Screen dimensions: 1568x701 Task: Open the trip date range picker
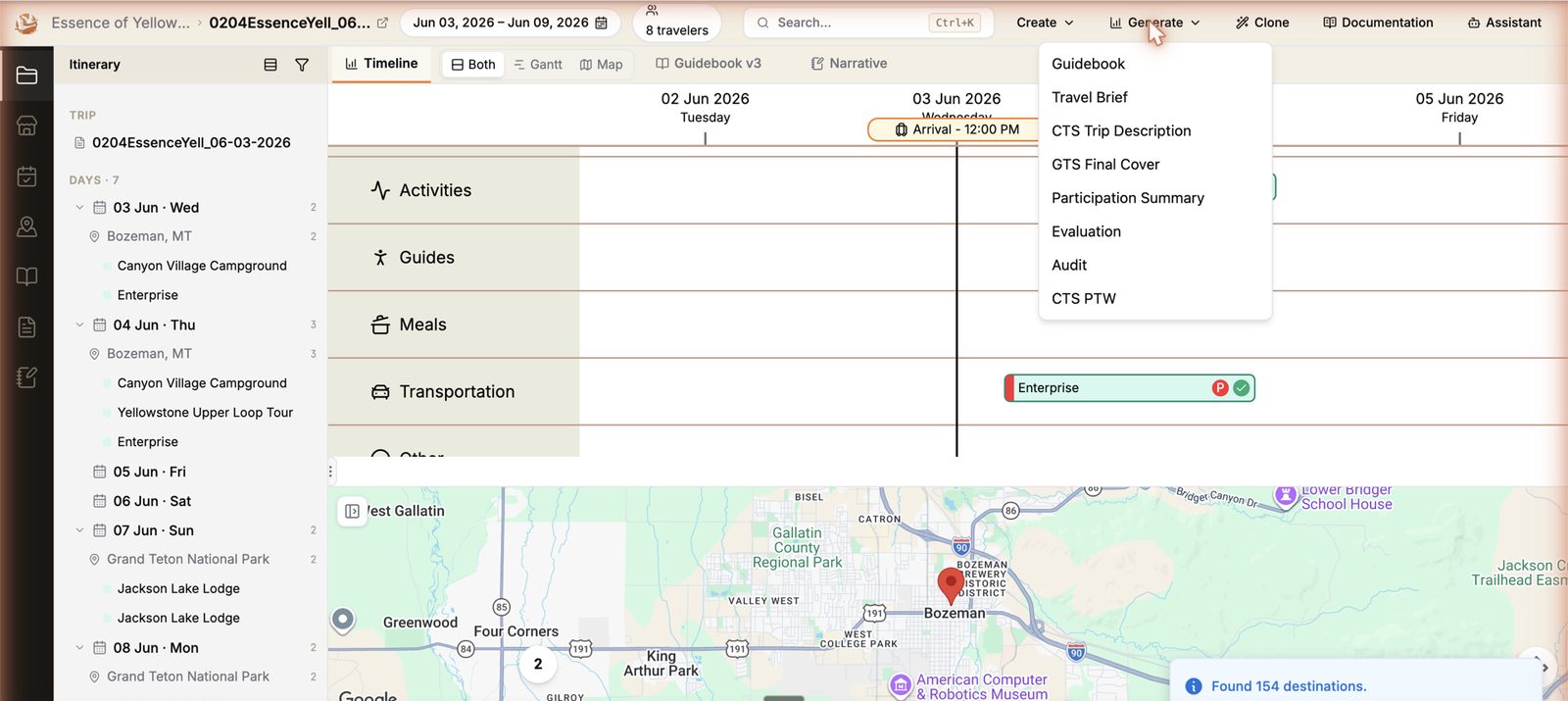coord(510,23)
